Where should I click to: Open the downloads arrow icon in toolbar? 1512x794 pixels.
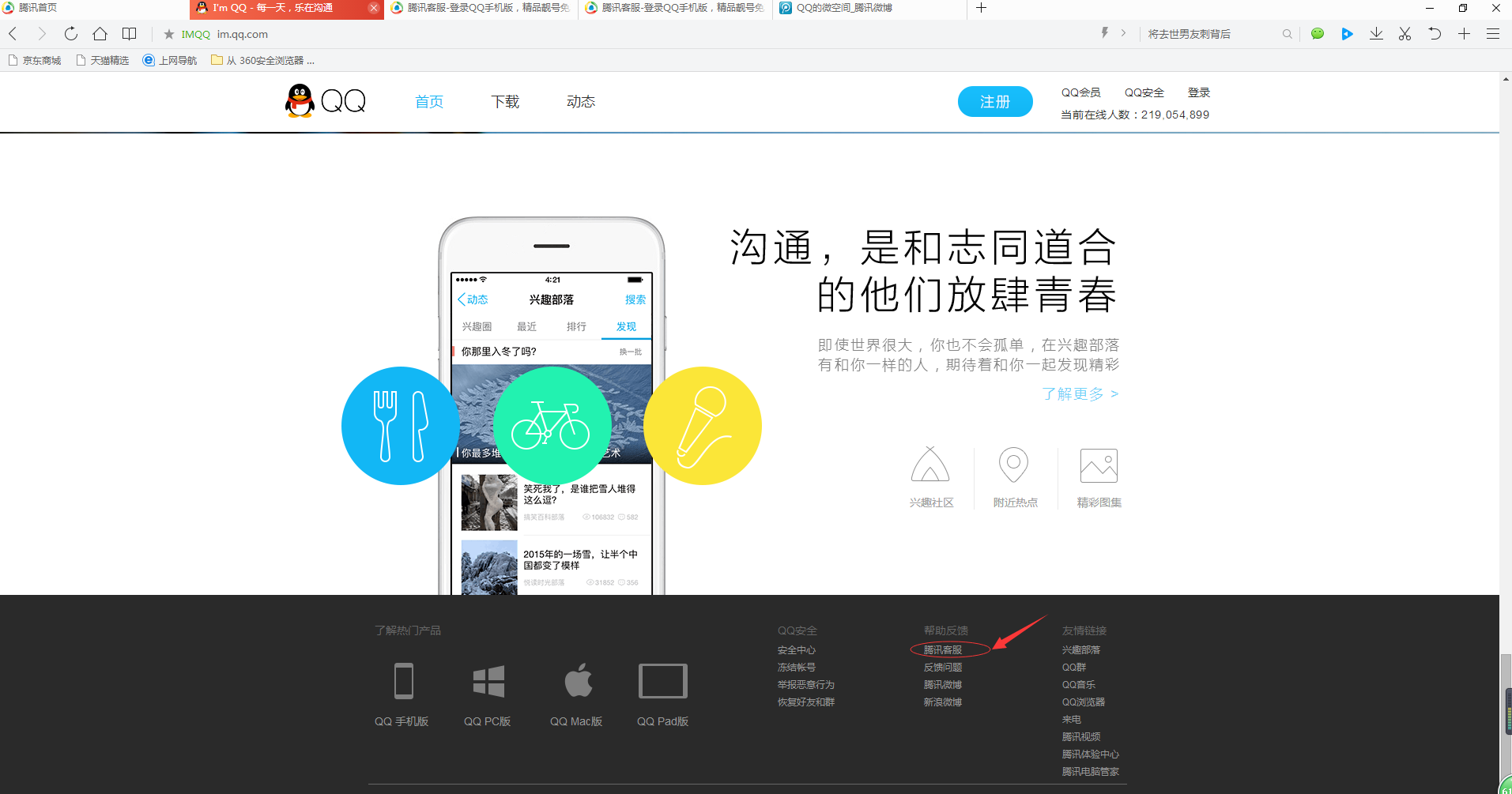coord(1376,34)
